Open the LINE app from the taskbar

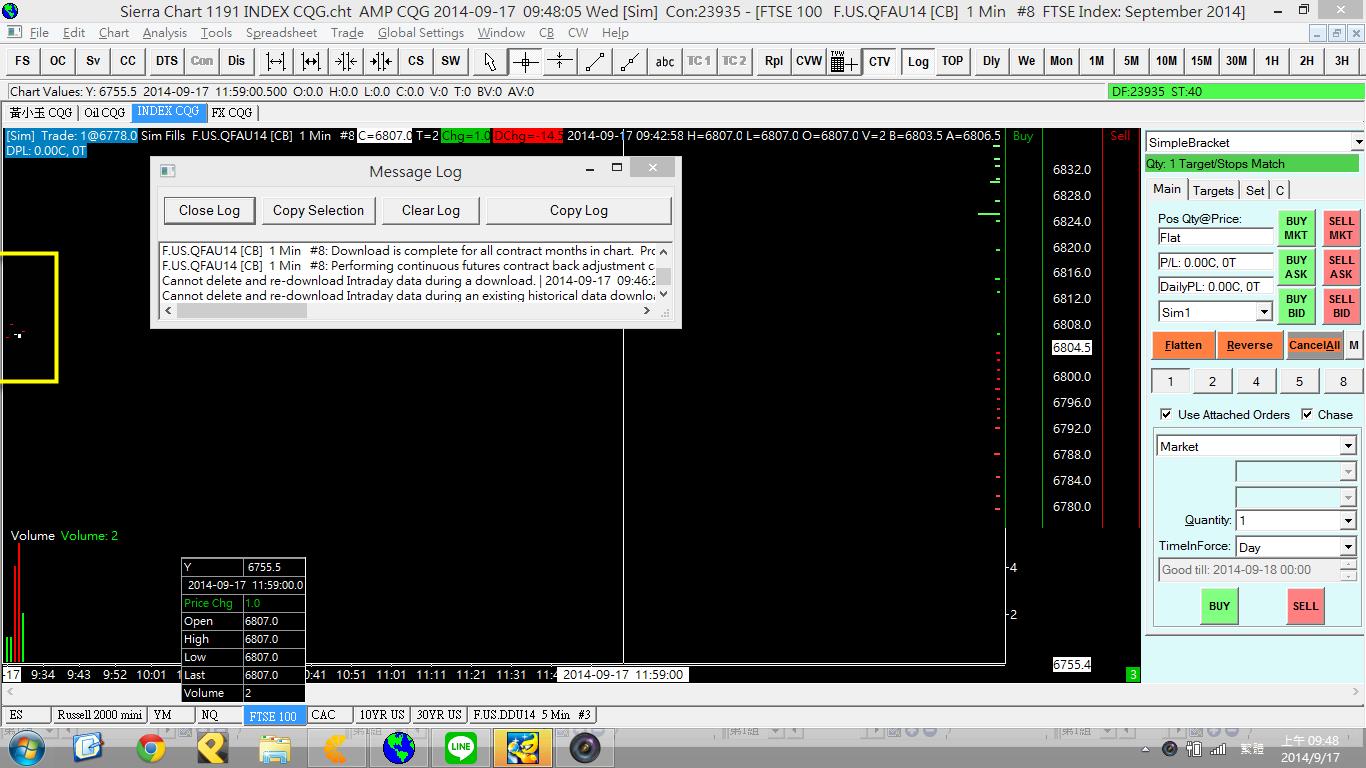click(461, 747)
